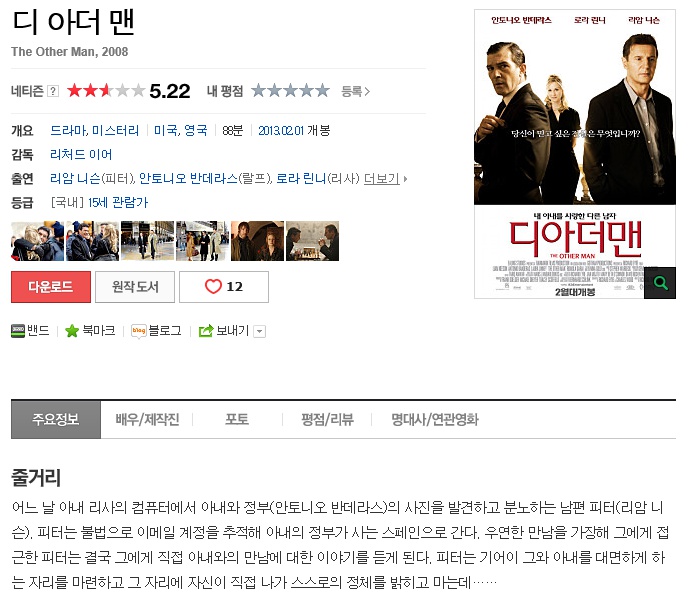Share via the Band icon
691x616 pixels.
tap(18, 331)
